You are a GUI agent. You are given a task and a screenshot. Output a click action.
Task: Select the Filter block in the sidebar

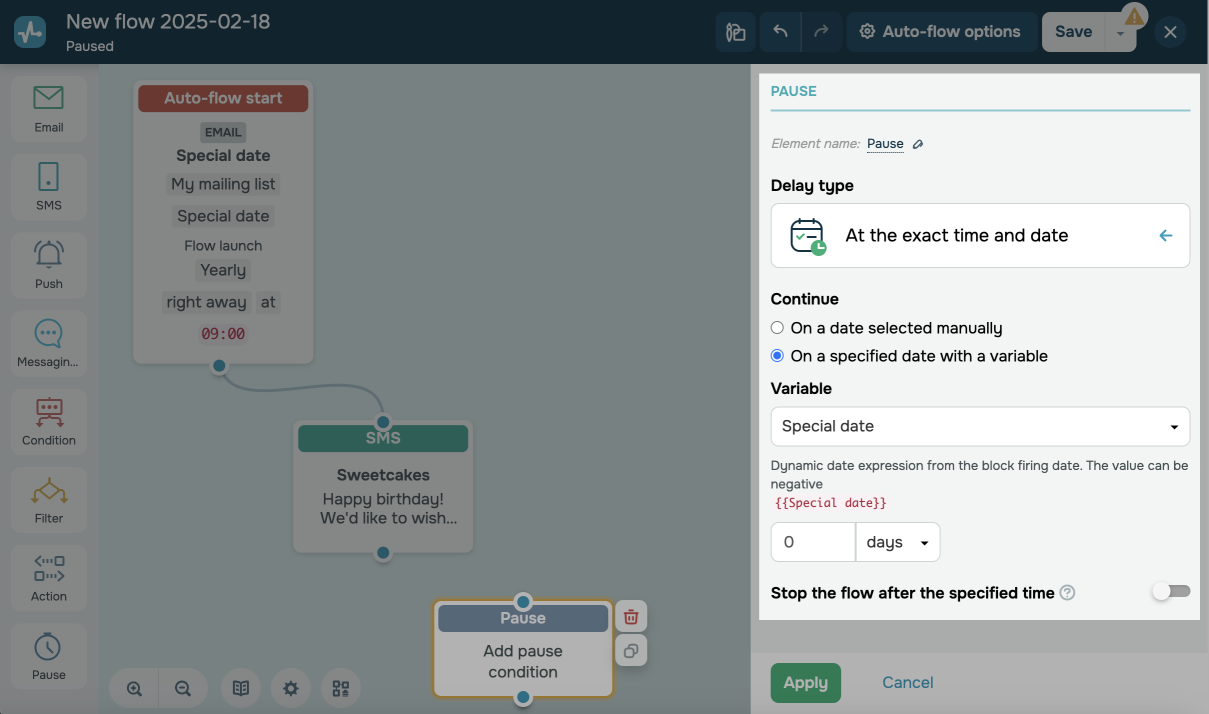click(x=48, y=499)
